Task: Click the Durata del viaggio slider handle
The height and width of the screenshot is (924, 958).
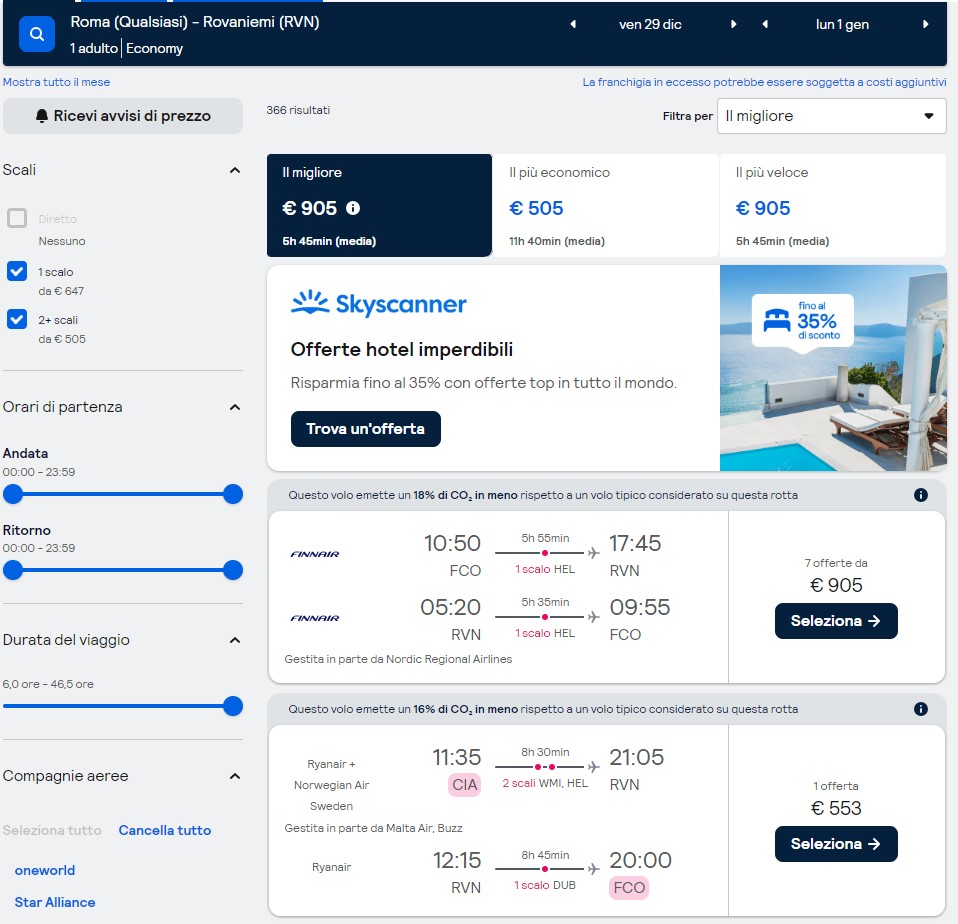Action: (x=233, y=706)
